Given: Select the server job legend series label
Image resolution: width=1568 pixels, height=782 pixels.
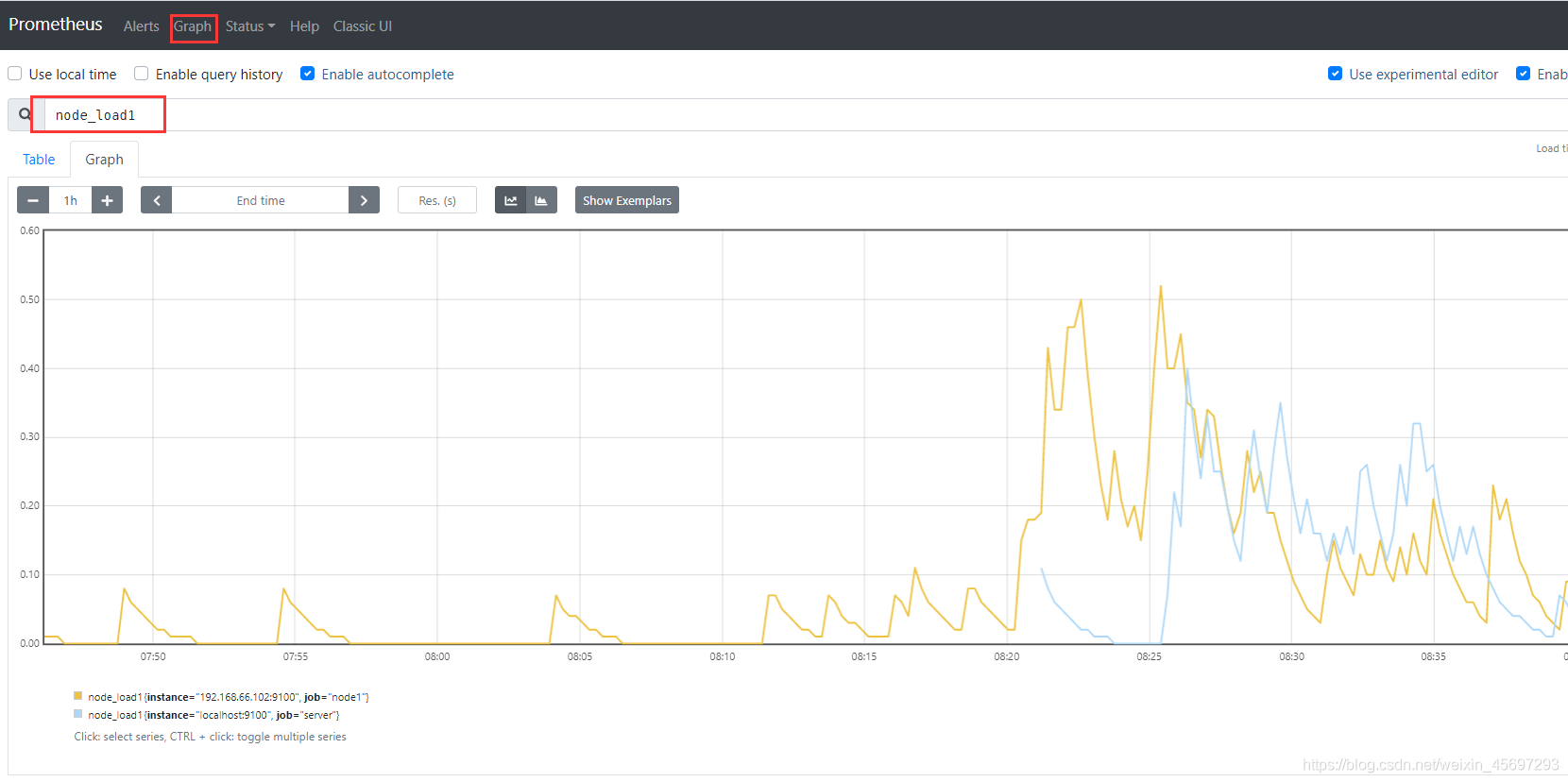Looking at the screenshot, I should point(213,715).
